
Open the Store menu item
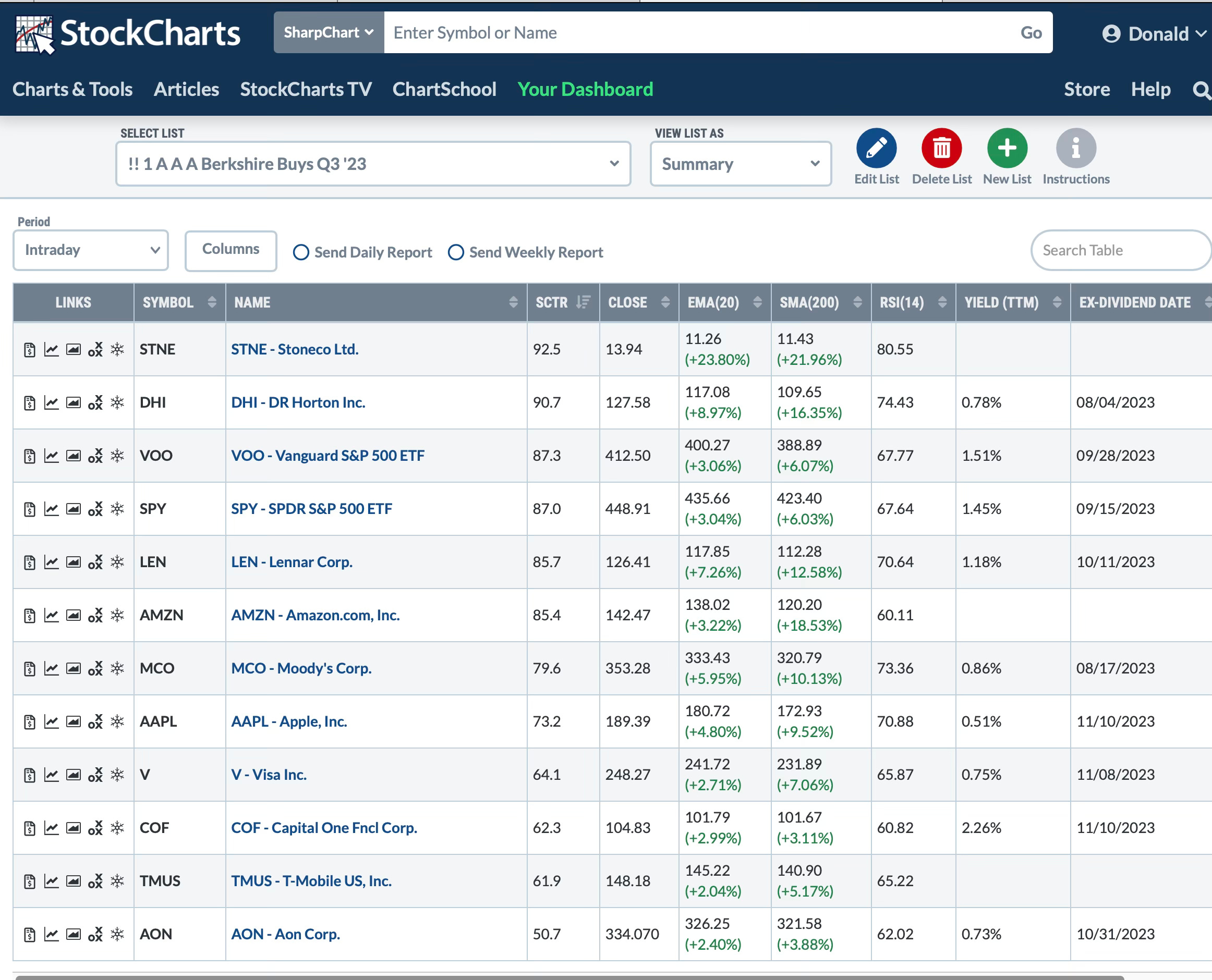point(1087,89)
